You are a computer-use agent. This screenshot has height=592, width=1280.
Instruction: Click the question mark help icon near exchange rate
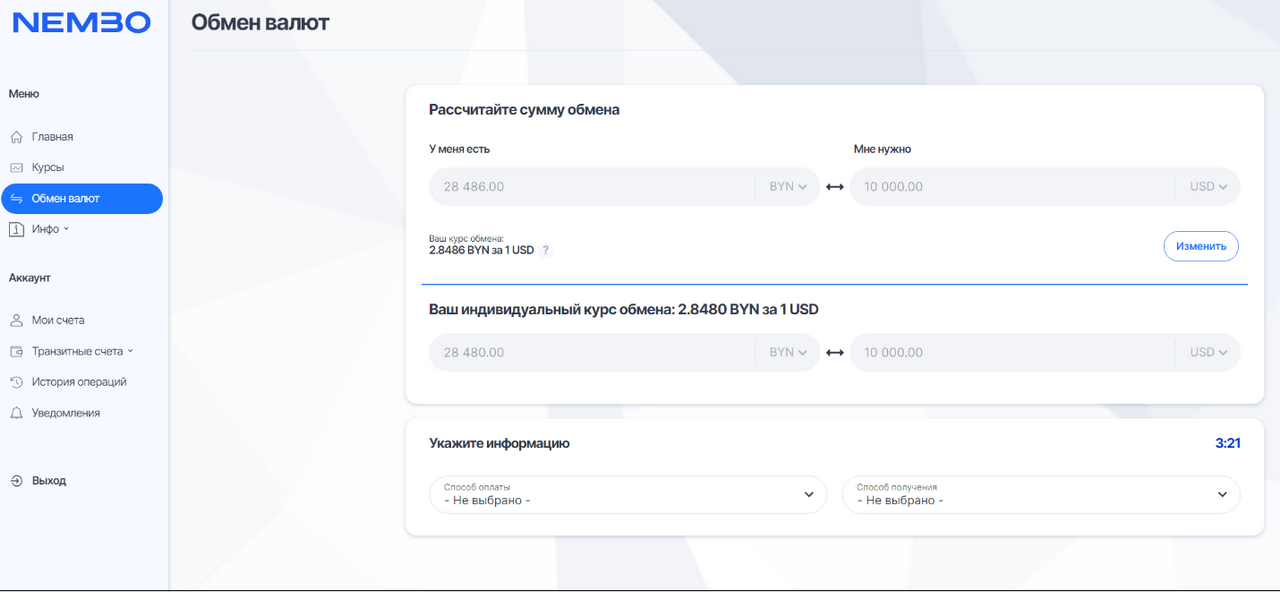click(x=545, y=250)
